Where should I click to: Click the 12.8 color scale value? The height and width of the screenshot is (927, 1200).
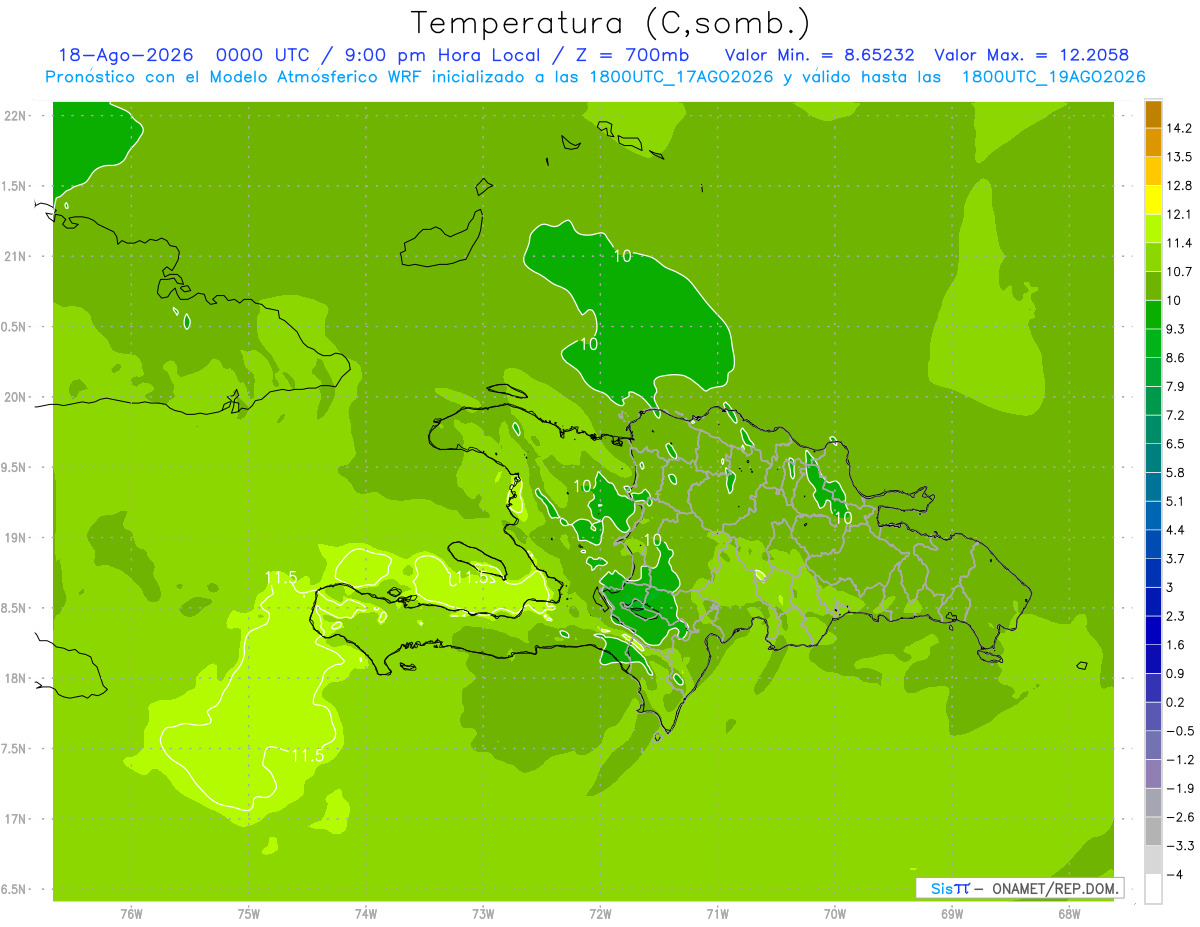point(1181,186)
